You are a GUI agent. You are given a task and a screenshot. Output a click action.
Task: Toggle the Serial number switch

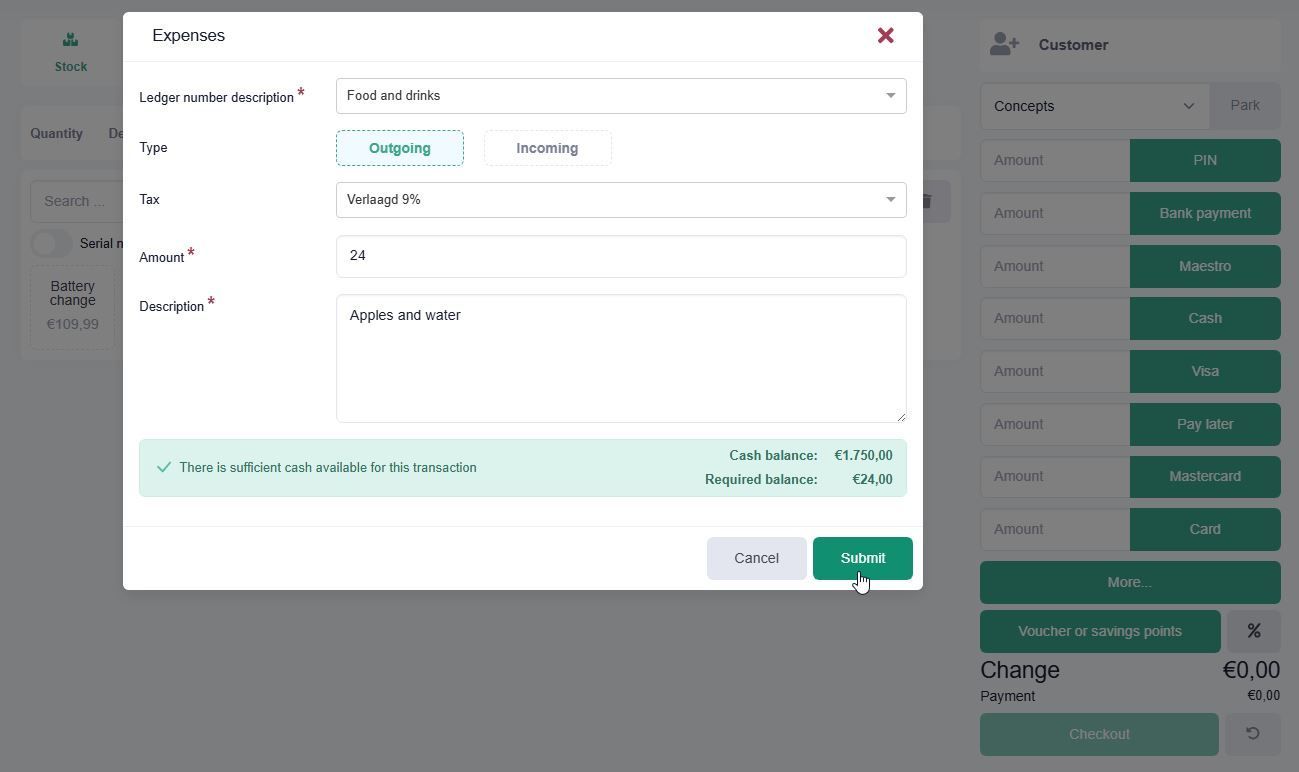[51, 243]
